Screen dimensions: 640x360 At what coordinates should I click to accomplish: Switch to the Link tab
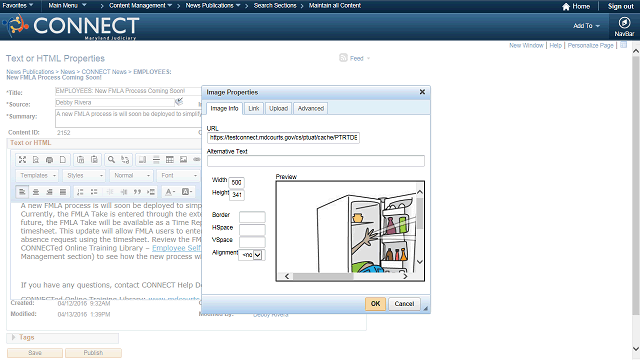coord(254,109)
